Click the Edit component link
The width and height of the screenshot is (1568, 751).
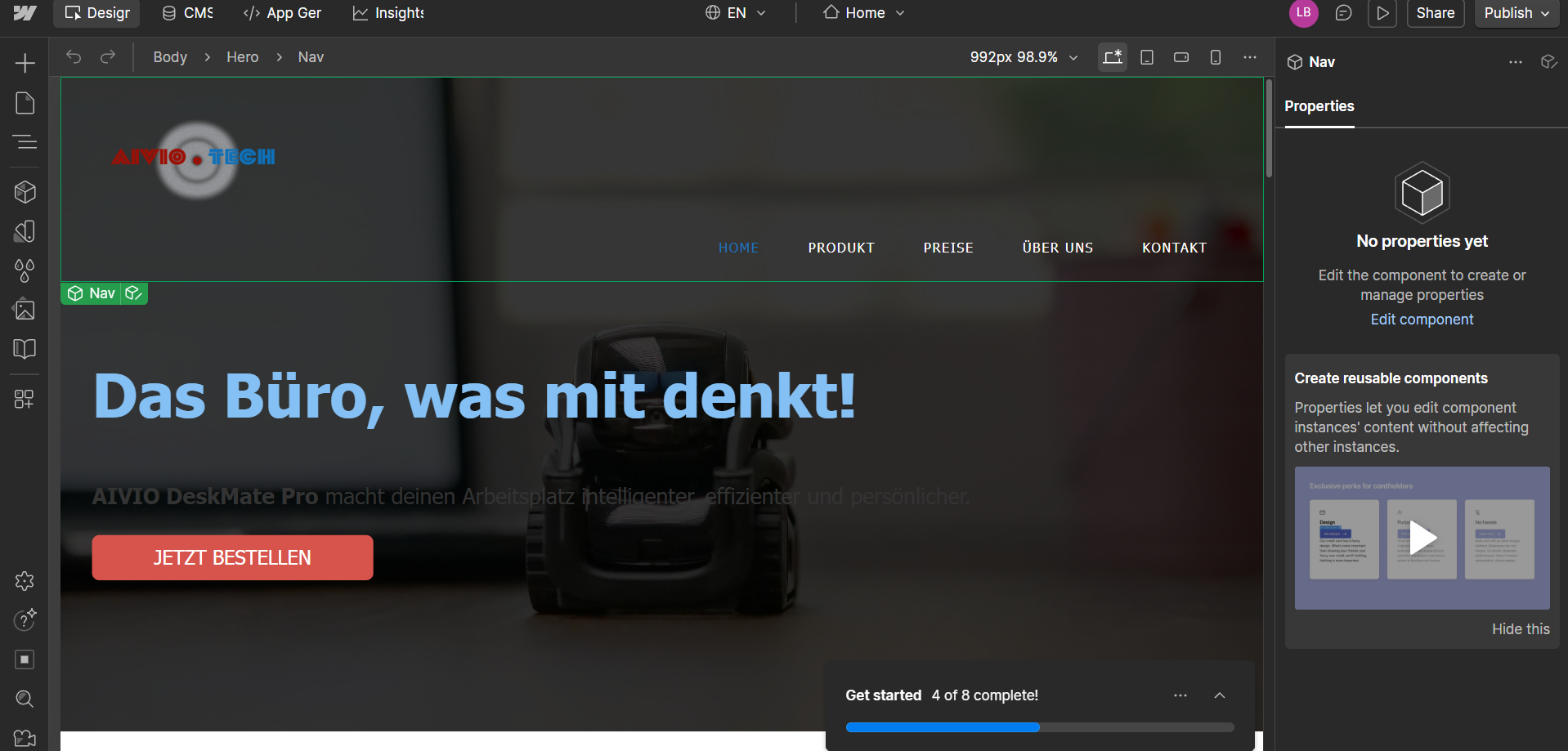1422,320
